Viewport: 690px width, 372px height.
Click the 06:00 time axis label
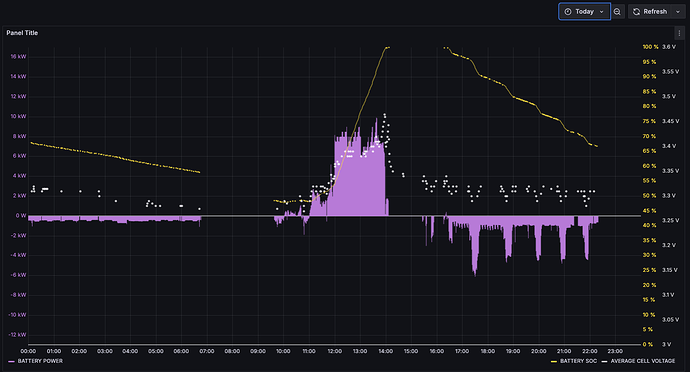(x=181, y=351)
